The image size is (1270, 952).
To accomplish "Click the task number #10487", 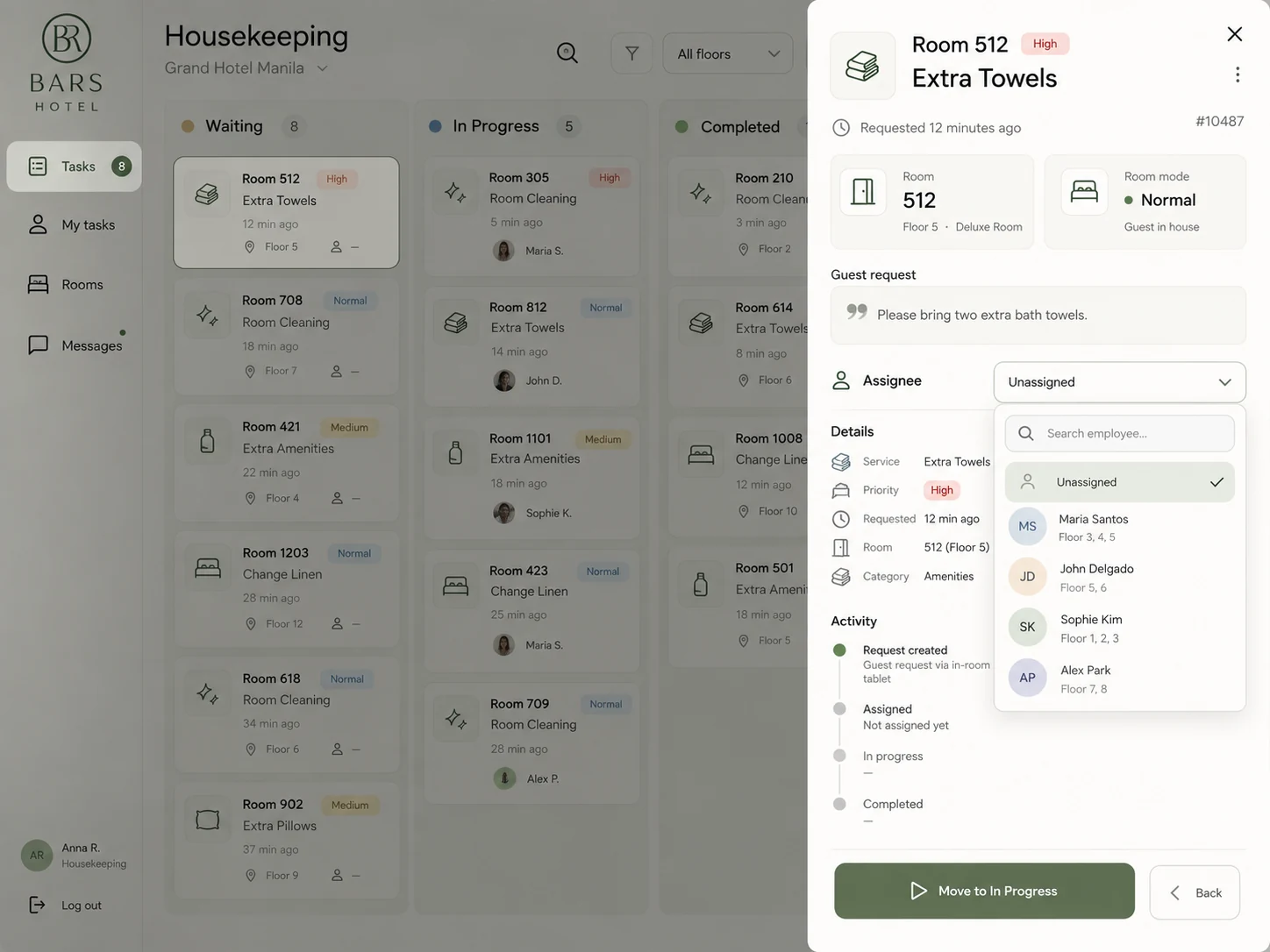I will [1219, 121].
